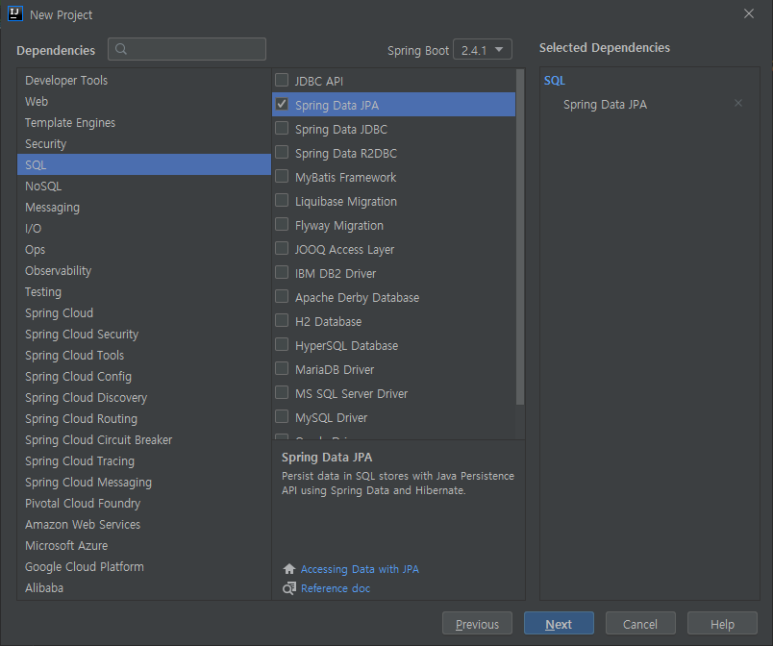The image size is (773, 646).
Task: Enable the MySQL Driver checkbox
Action: tap(281, 417)
